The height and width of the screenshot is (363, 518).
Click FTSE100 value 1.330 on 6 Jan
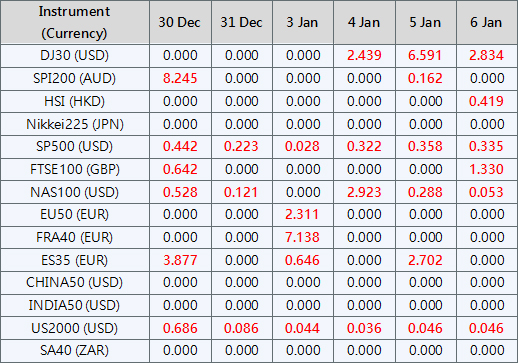487,169
